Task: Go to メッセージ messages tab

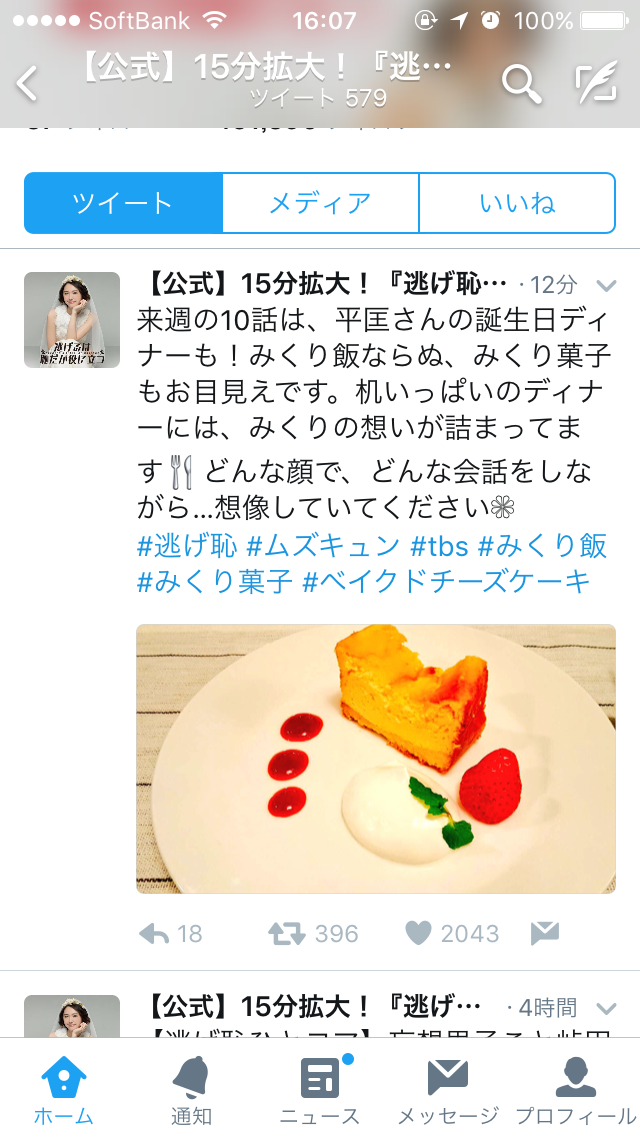Action: coord(448,1090)
